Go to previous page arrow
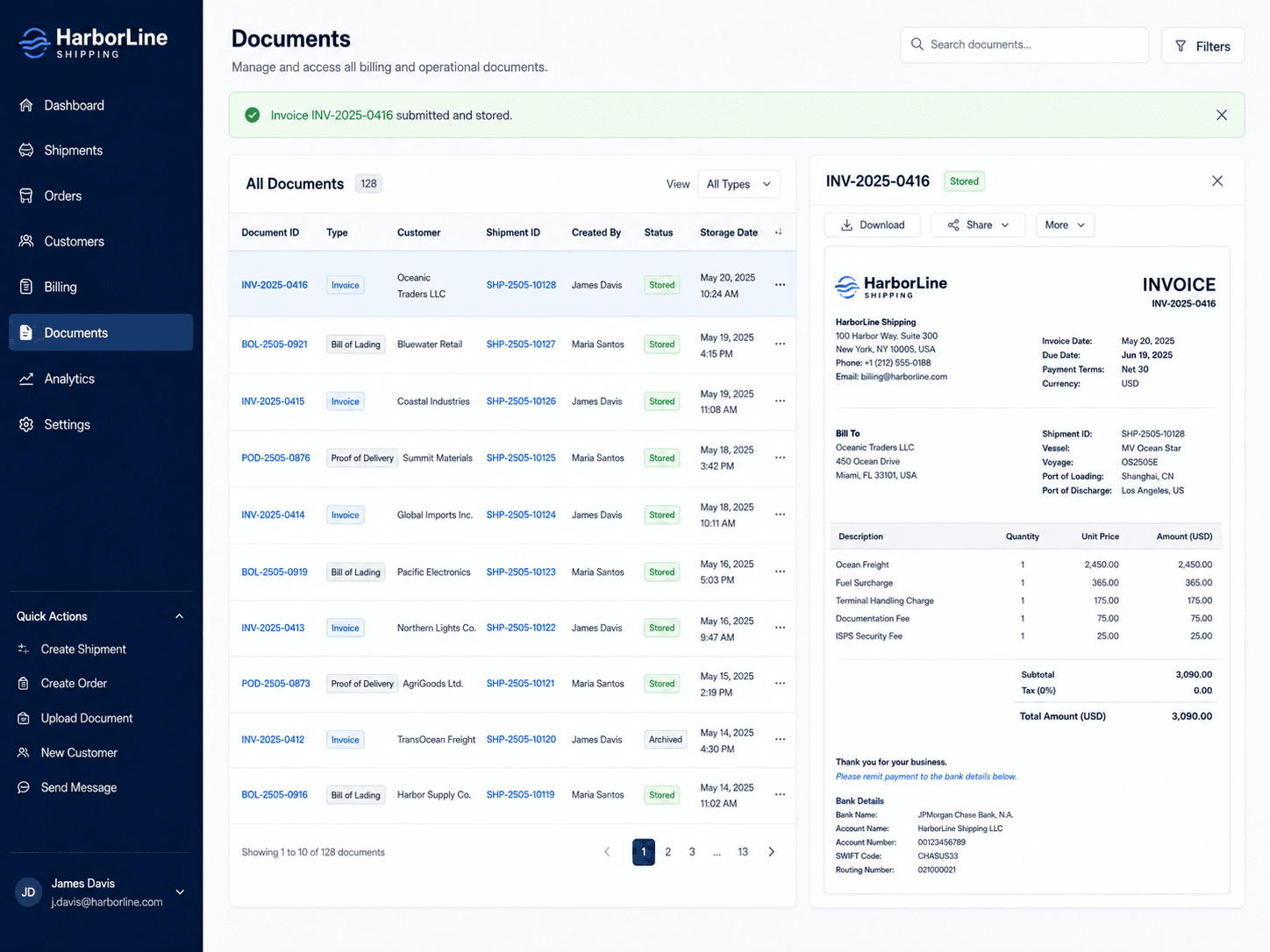This screenshot has height=952, width=1270. (x=607, y=852)
